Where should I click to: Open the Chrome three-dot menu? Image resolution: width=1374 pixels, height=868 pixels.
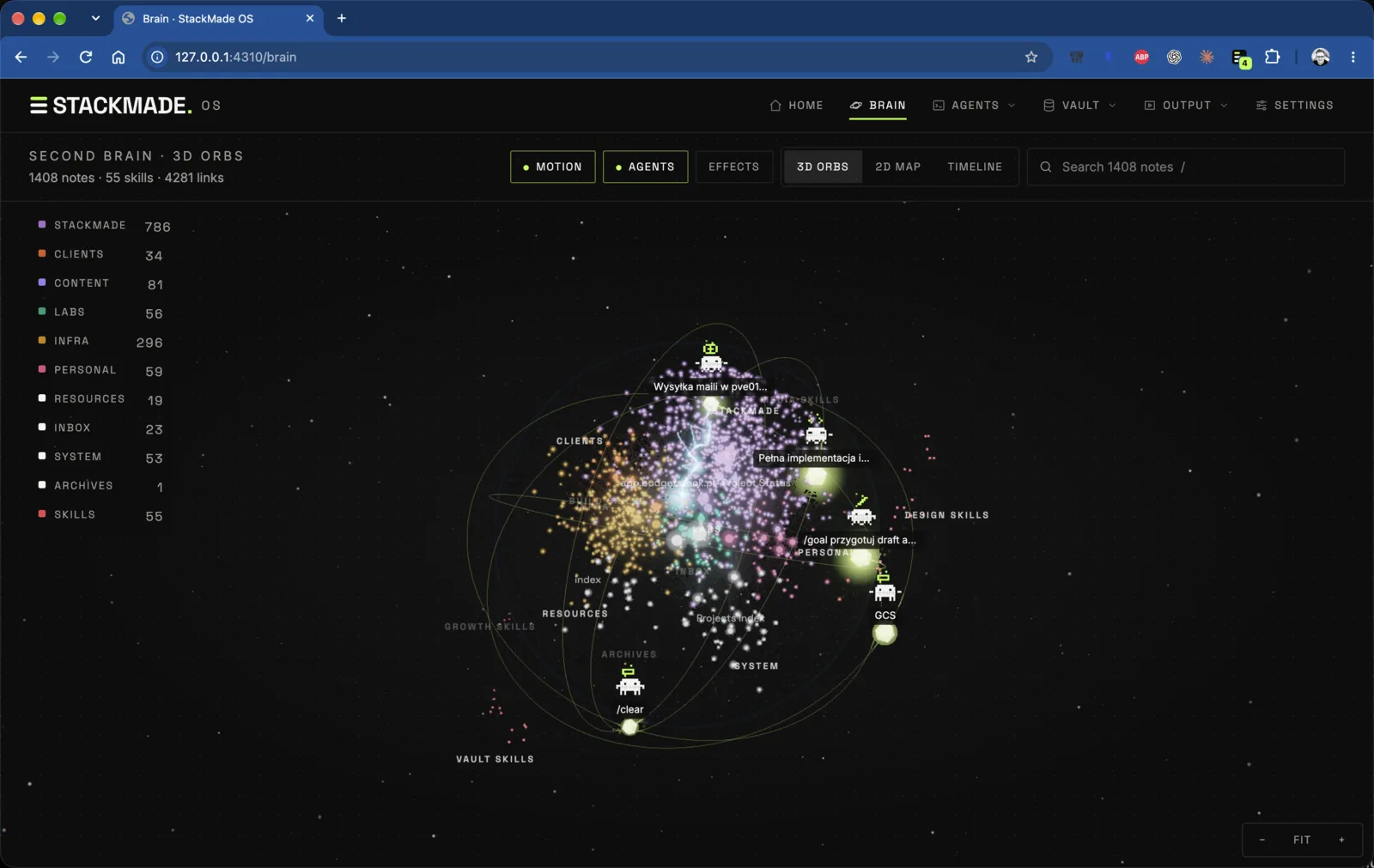(x=1353, y=57)
